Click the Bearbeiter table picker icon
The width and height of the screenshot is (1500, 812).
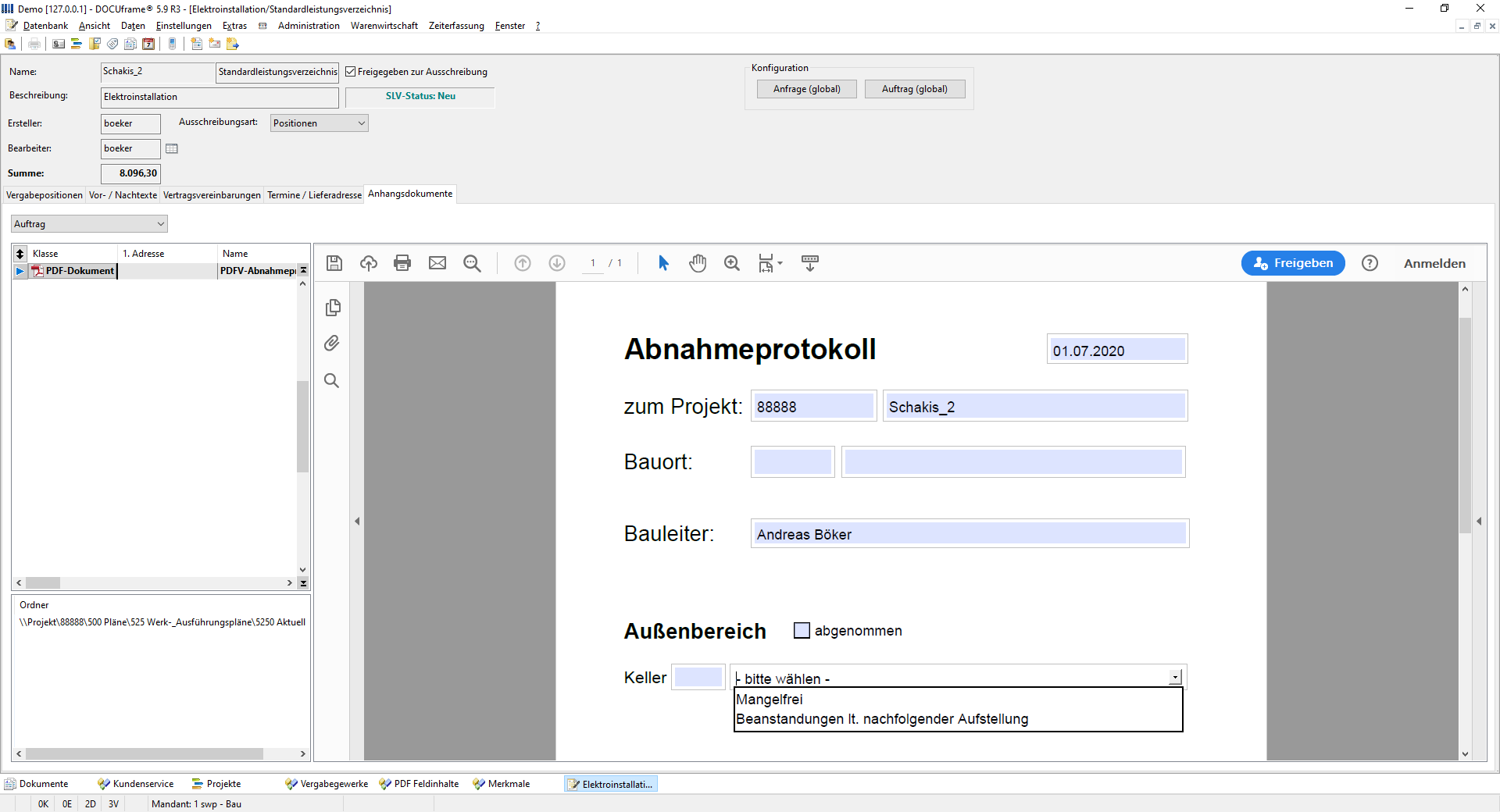click(x=172, y=148)
